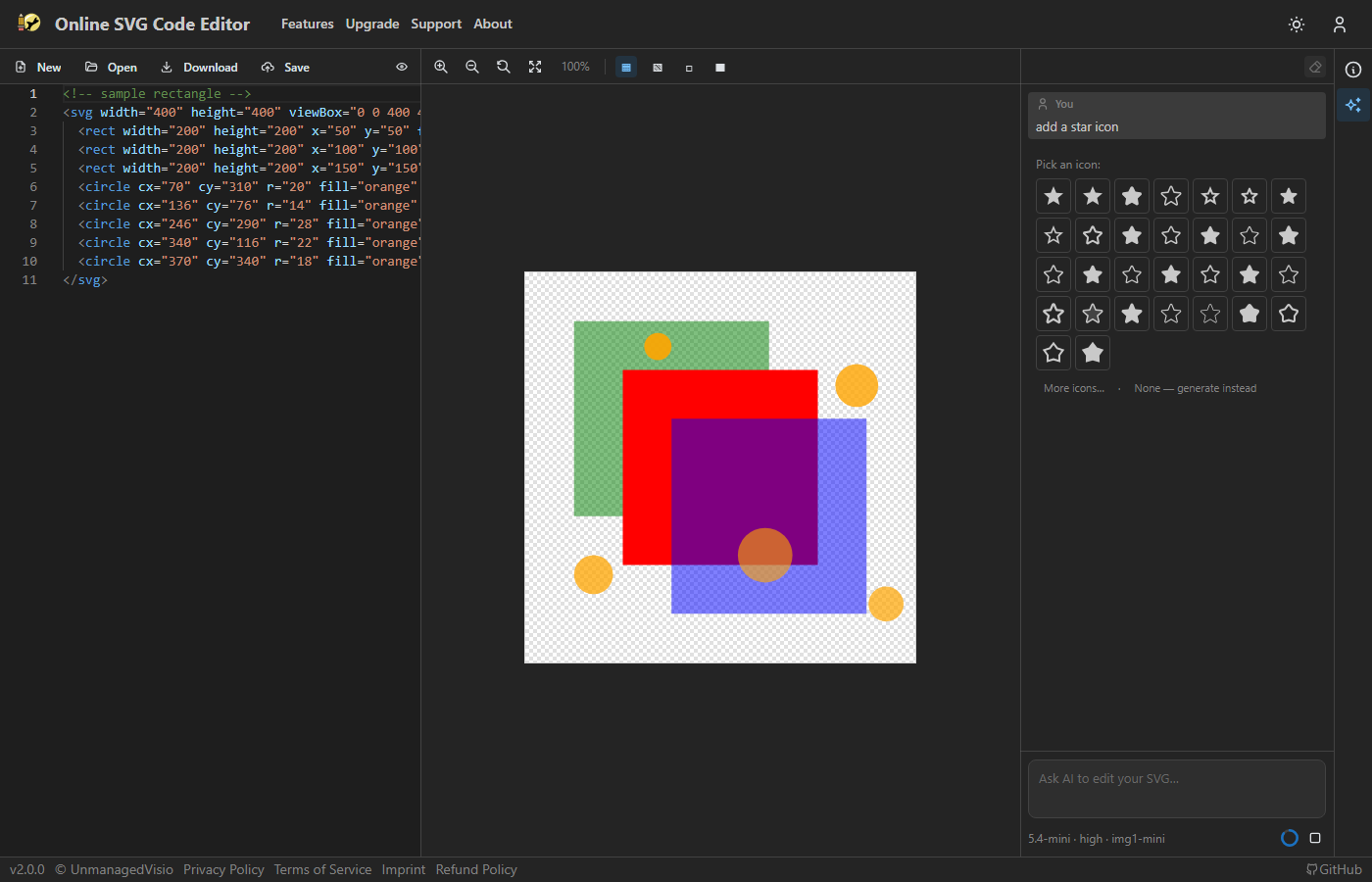The width and height of the screenshot is (1372, 882).
Task: Open the user account icon
Action: (x=1340, y=24)
